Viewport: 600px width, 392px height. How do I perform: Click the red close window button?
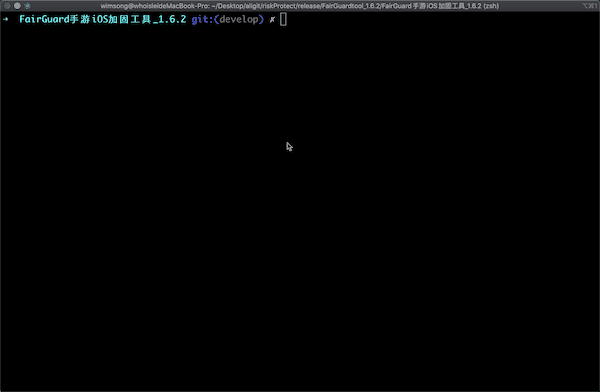click(x=7, y=6)
